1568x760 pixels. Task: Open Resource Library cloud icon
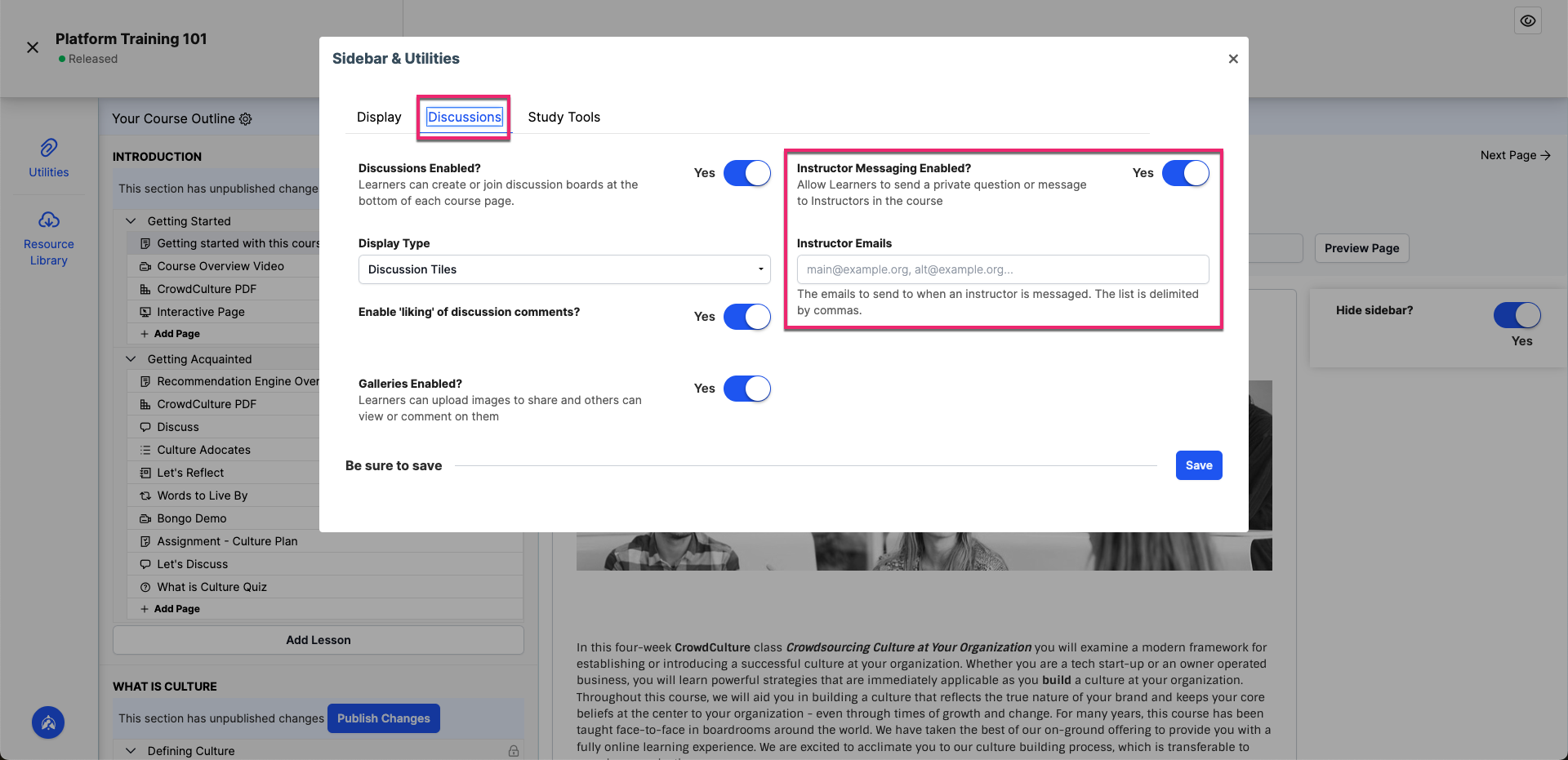(x=49, y=220)
